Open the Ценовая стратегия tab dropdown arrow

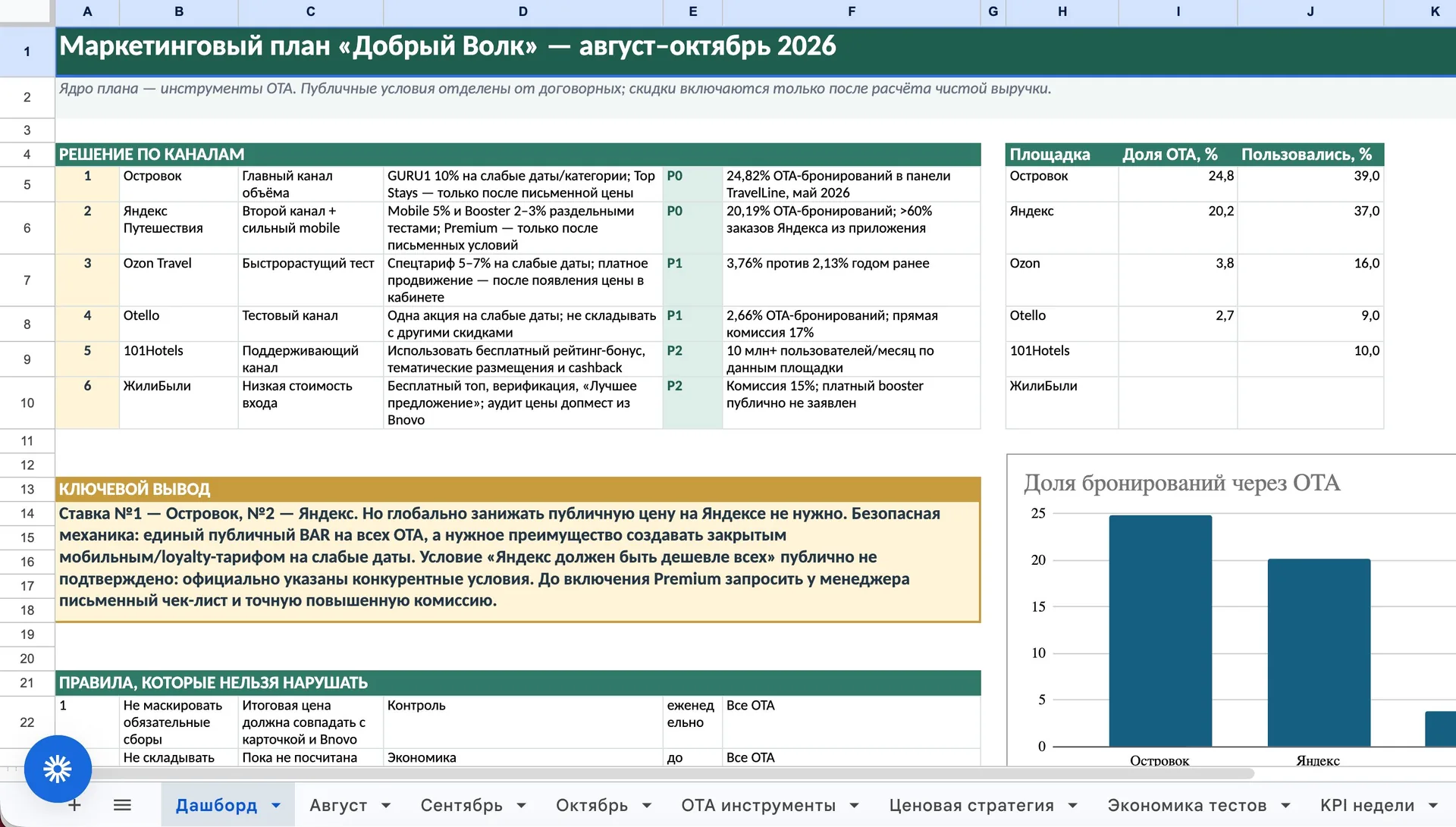click(x=1073, y=805)
